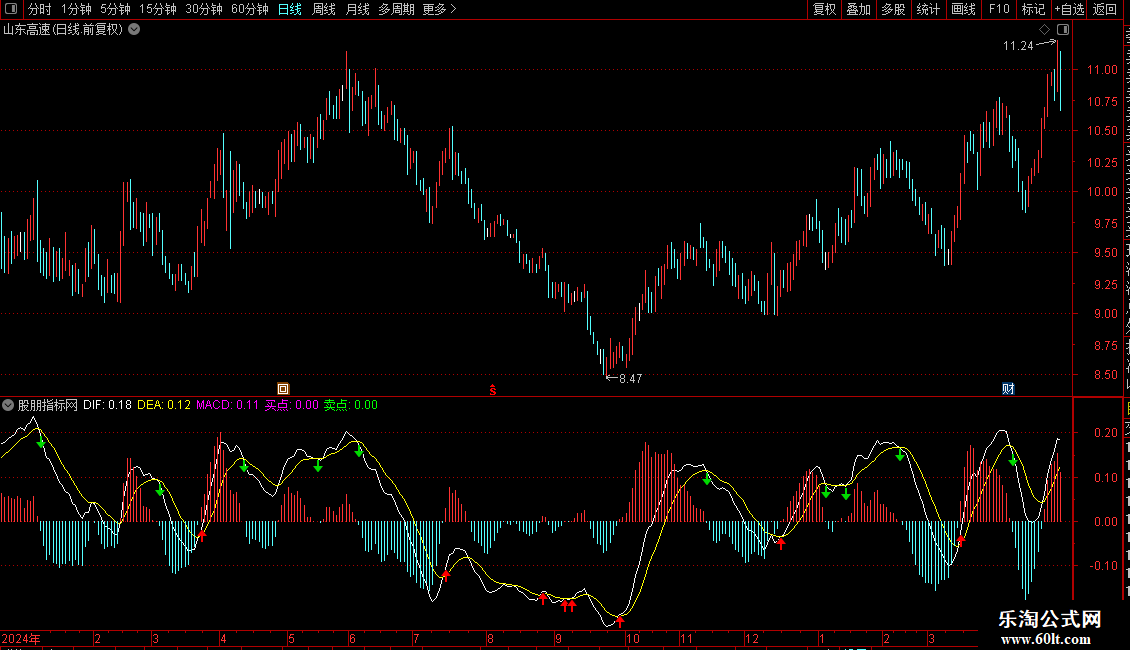Open F10 company info
The image size is (1130, 650).
coord(999,9)
